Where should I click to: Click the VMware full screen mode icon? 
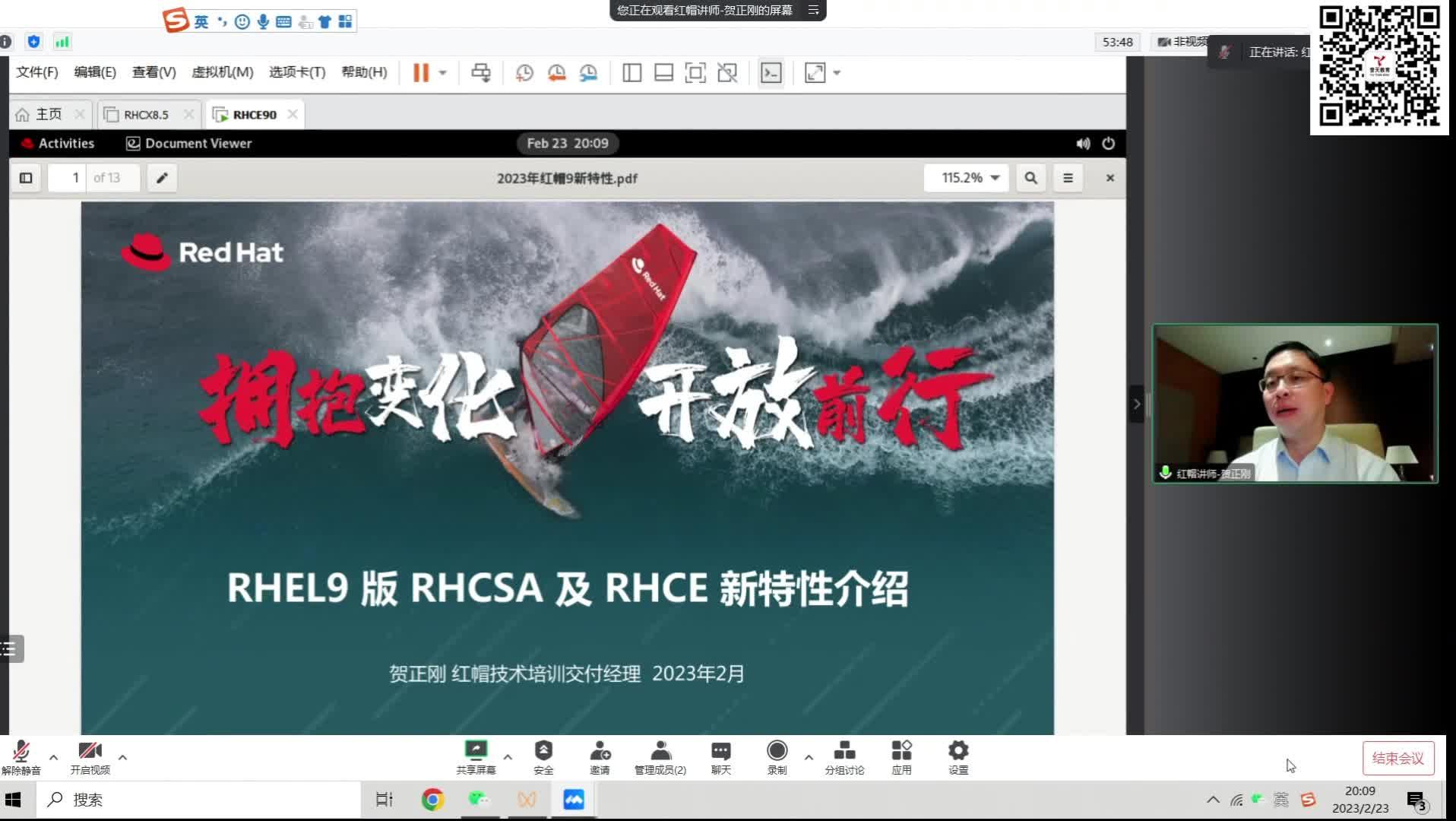pyautogui.click(x=695, y=73)
